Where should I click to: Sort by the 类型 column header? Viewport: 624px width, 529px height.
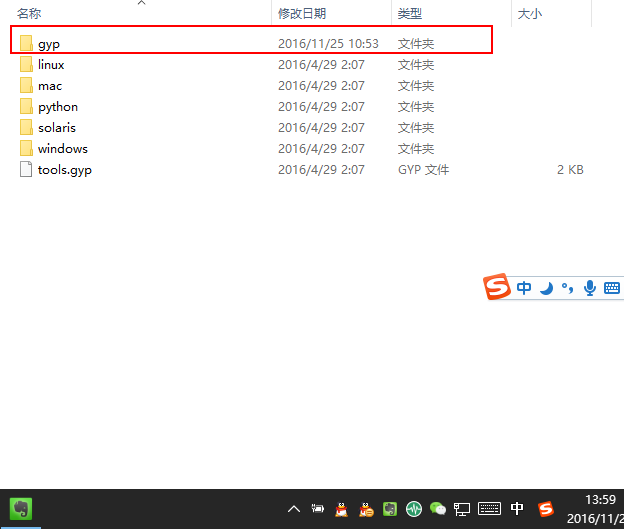pos(410,14)
